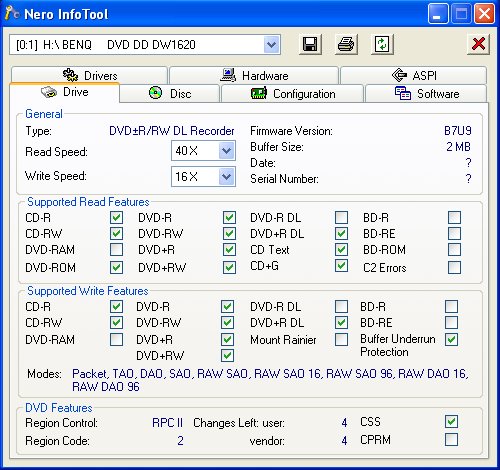Click the RPC II region control value
500x470 pixels.
point(167,423)
